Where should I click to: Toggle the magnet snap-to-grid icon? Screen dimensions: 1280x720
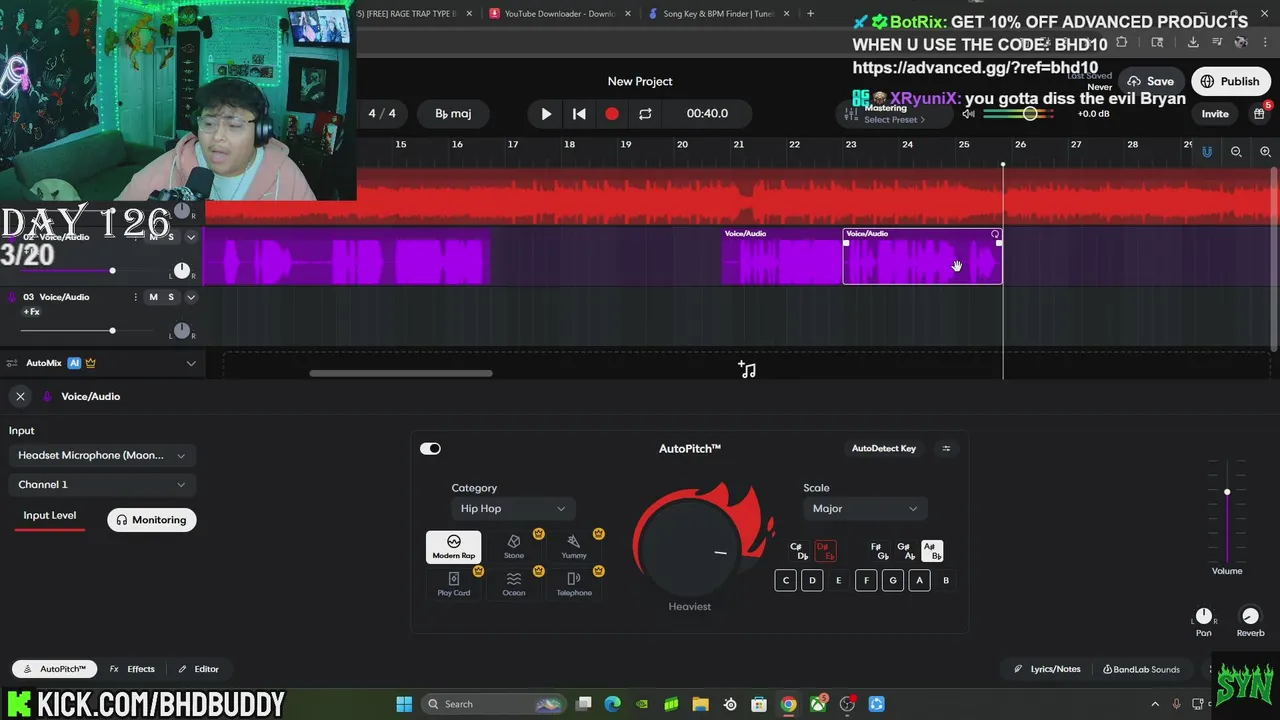point(1207,152)
